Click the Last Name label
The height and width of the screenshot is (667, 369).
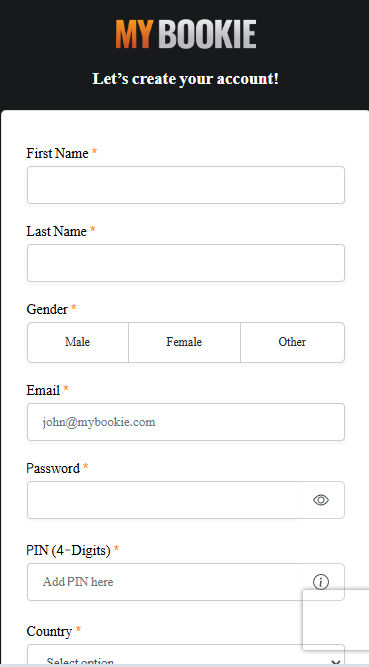point(57,231)
